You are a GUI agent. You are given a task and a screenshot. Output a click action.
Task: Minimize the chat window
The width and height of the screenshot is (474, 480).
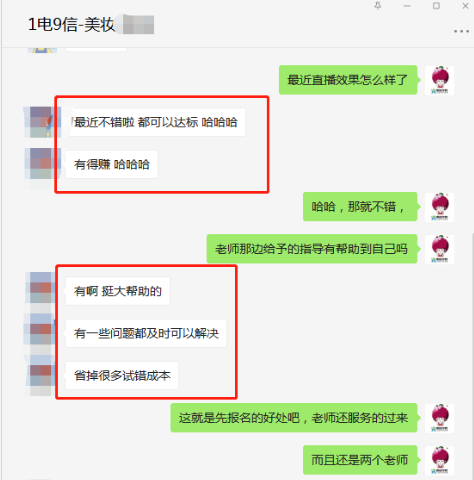(x=407, y=6)
